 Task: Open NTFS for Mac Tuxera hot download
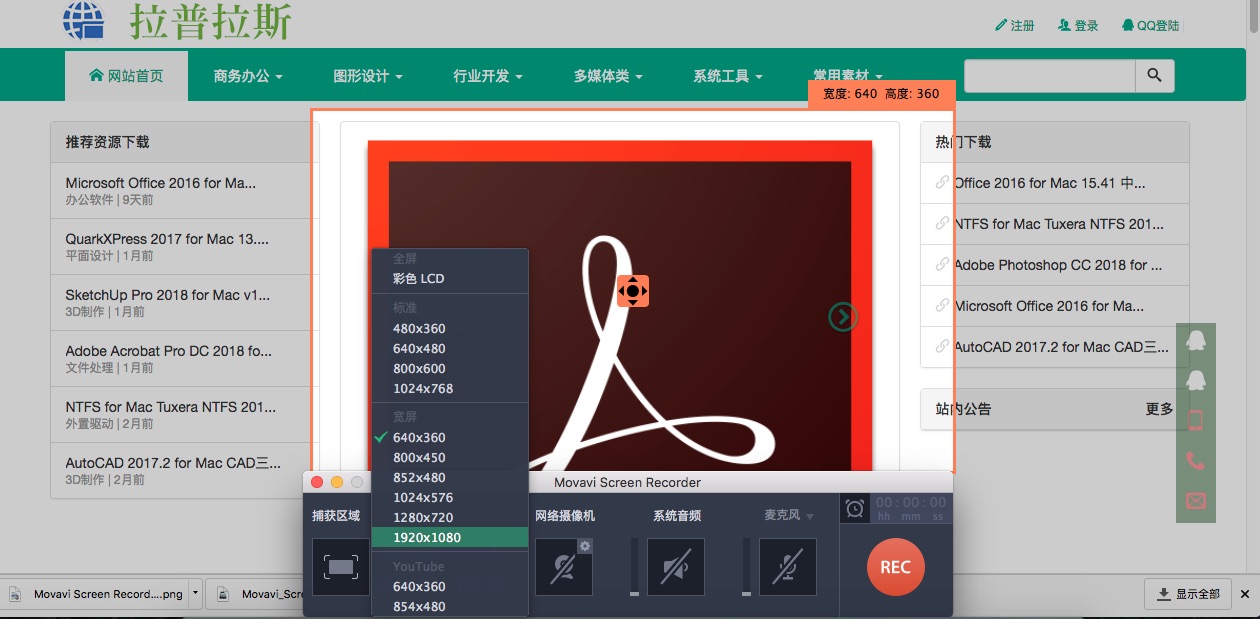click(x=1059, y=224)
